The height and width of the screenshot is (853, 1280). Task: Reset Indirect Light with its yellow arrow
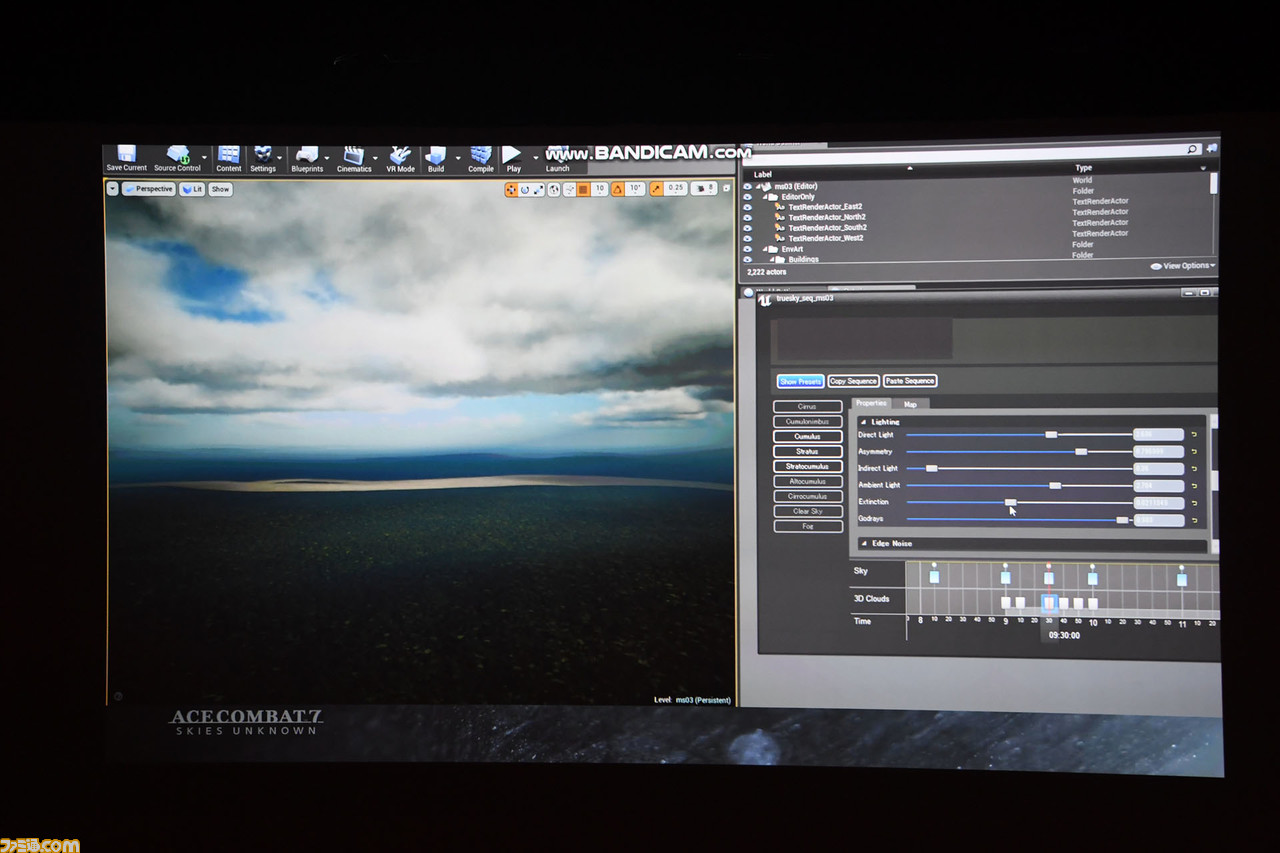pos(1194,468)
